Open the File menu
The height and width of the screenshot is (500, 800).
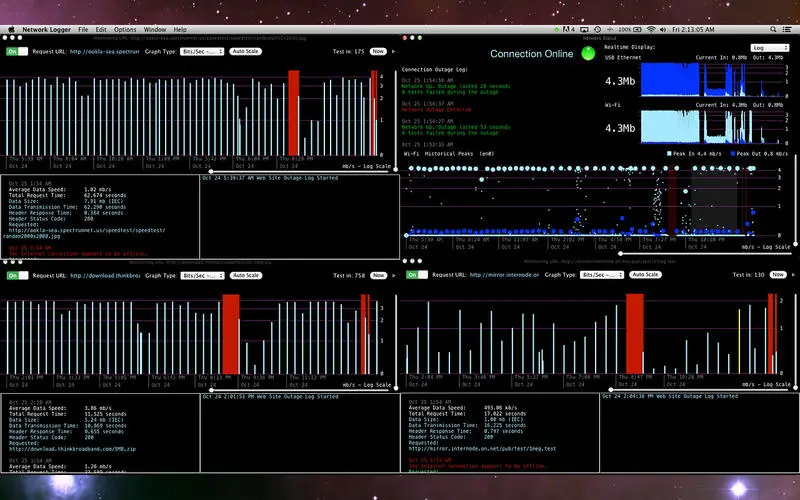(83, 30)
